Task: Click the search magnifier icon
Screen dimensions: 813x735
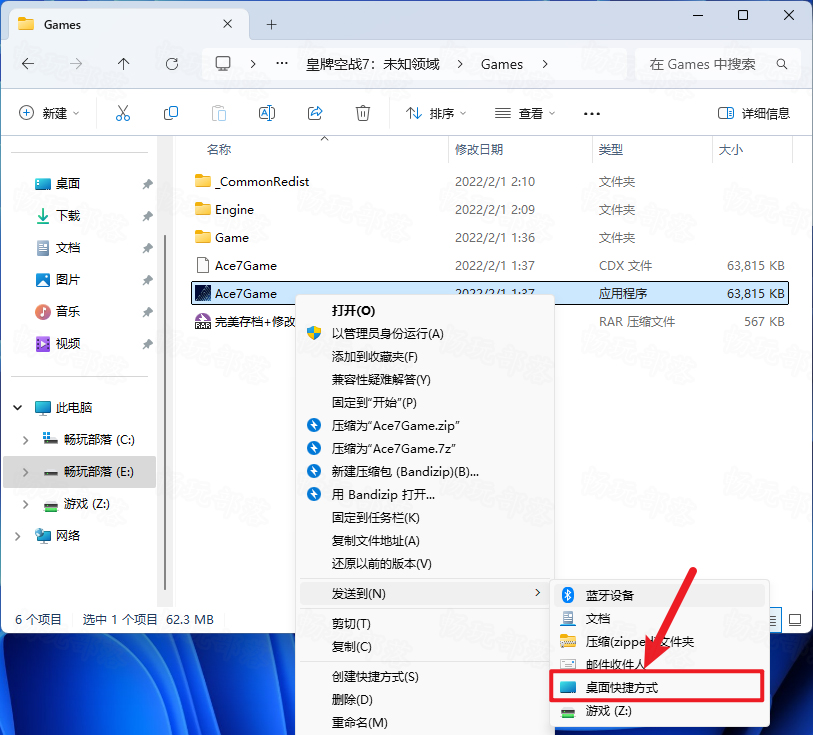Action: click(x=781, y=64)
